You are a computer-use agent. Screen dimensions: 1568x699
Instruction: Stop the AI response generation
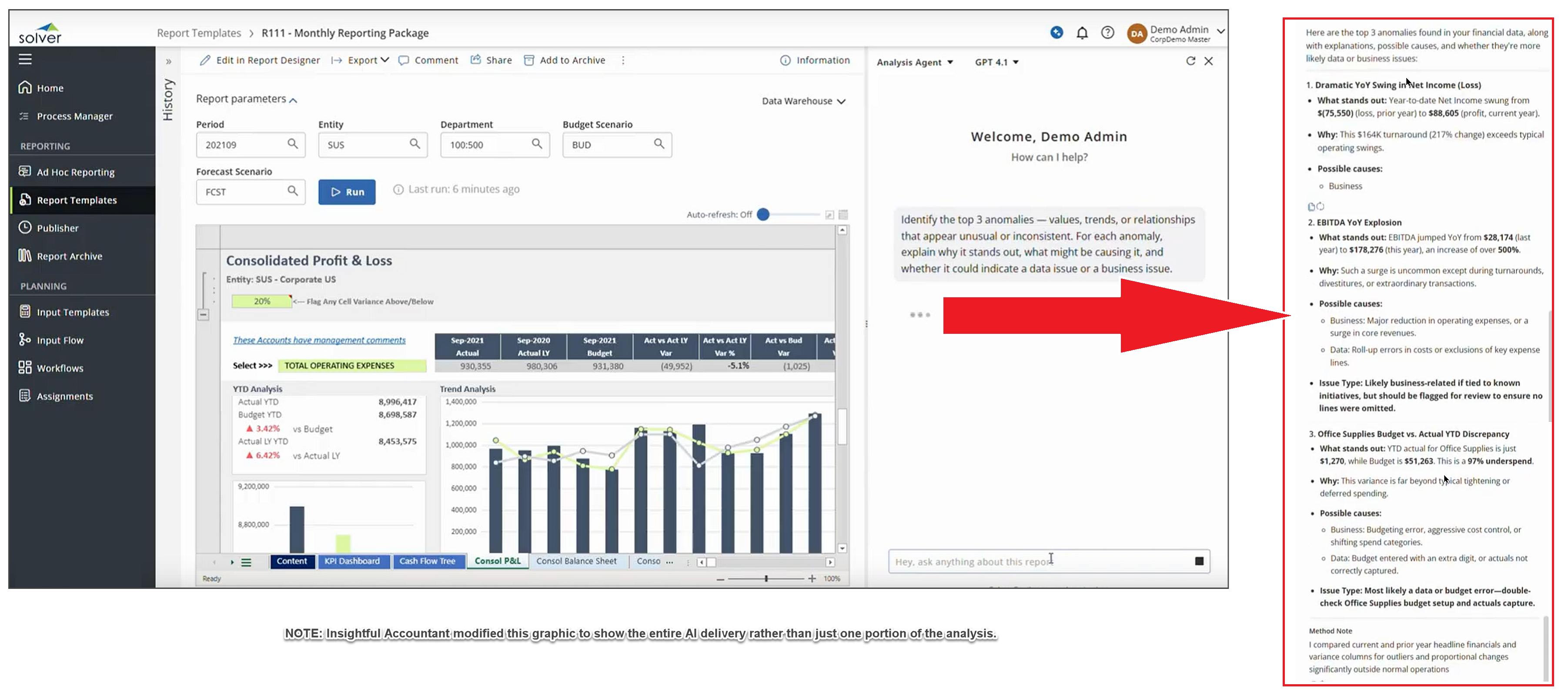pos(1199,561)
